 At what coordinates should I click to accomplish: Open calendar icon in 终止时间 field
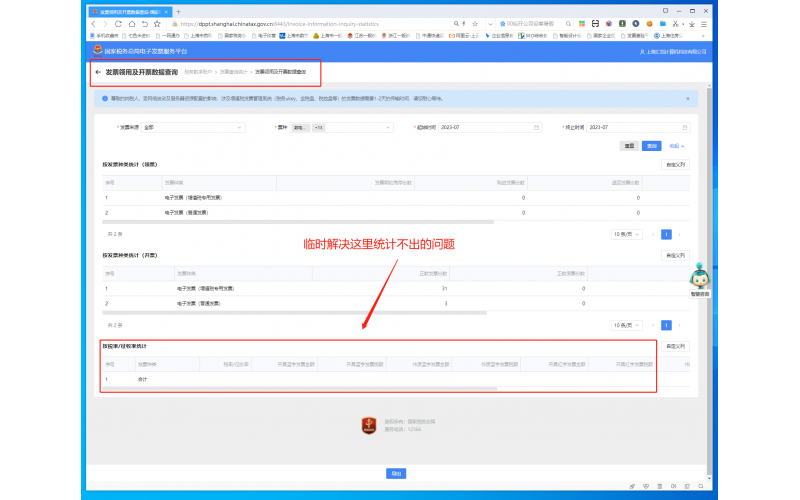[684, 127]
